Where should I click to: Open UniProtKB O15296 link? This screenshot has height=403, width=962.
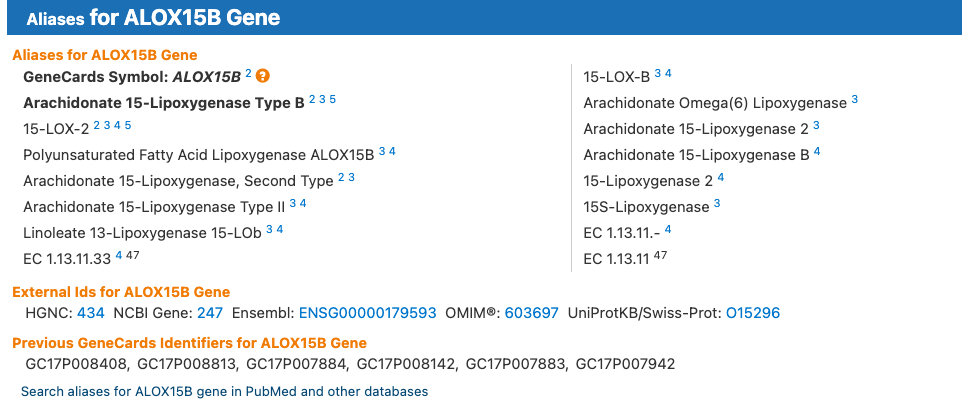tap(753, 313)
